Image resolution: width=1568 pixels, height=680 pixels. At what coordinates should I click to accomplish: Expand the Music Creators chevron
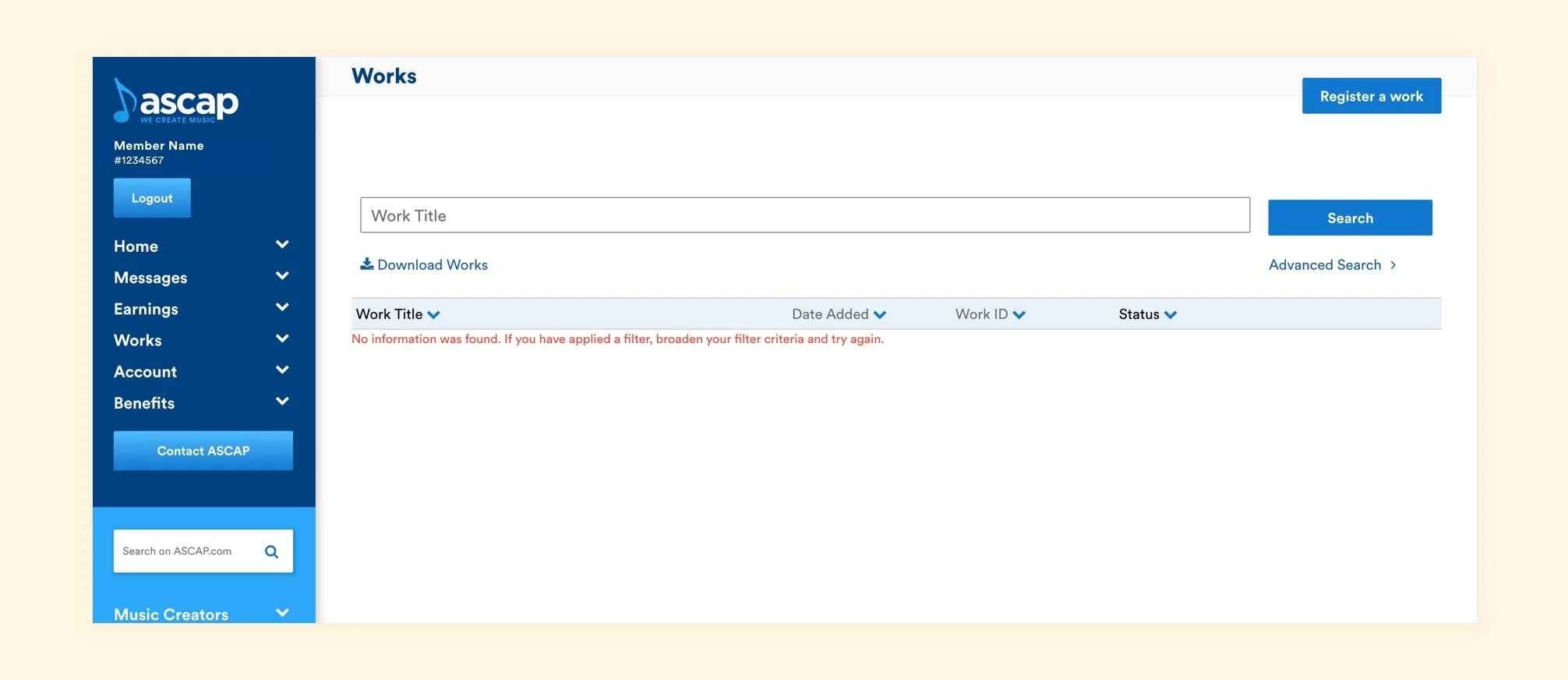pos(282,613)
